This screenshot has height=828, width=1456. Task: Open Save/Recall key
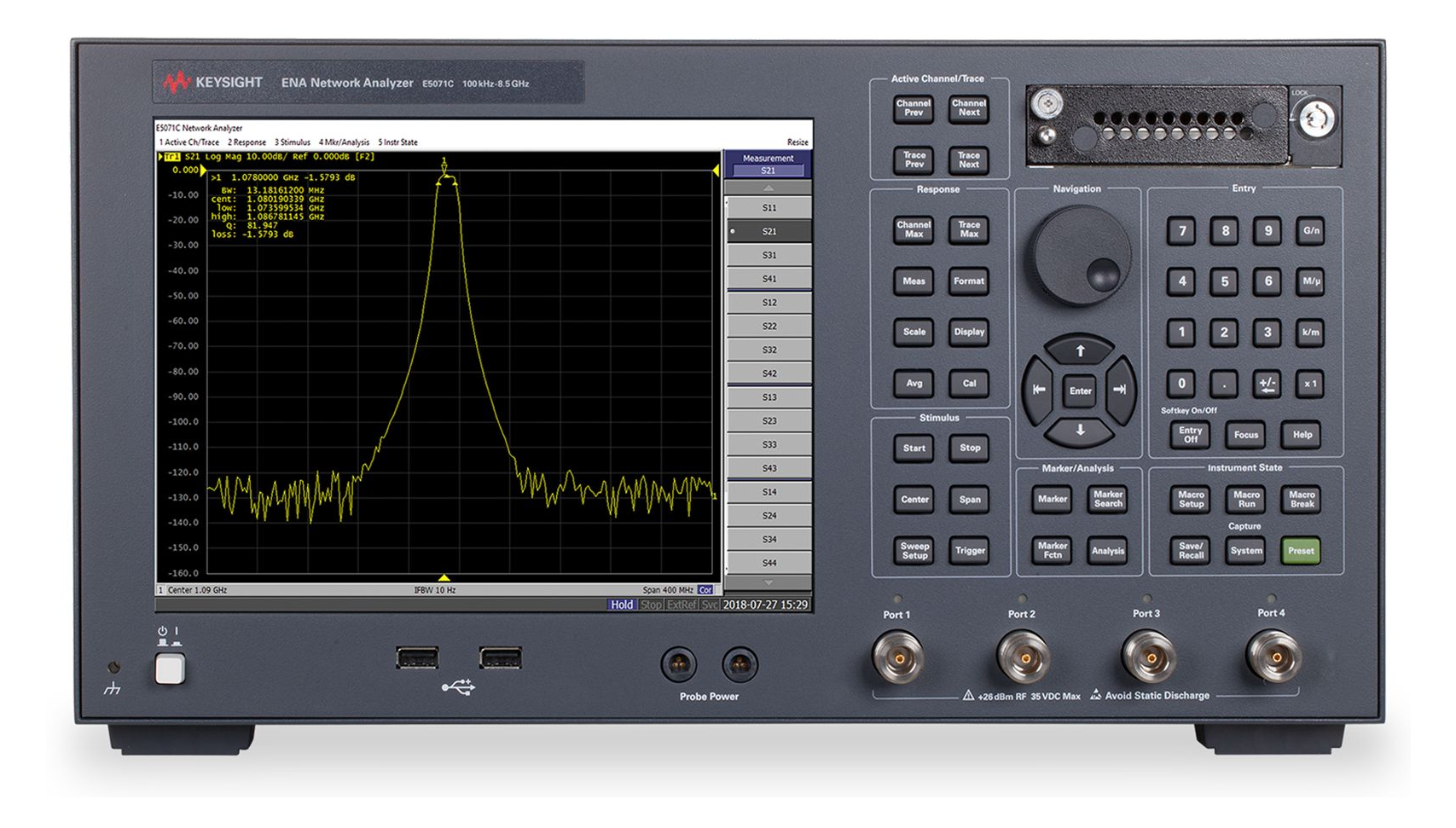[1191, 551]
